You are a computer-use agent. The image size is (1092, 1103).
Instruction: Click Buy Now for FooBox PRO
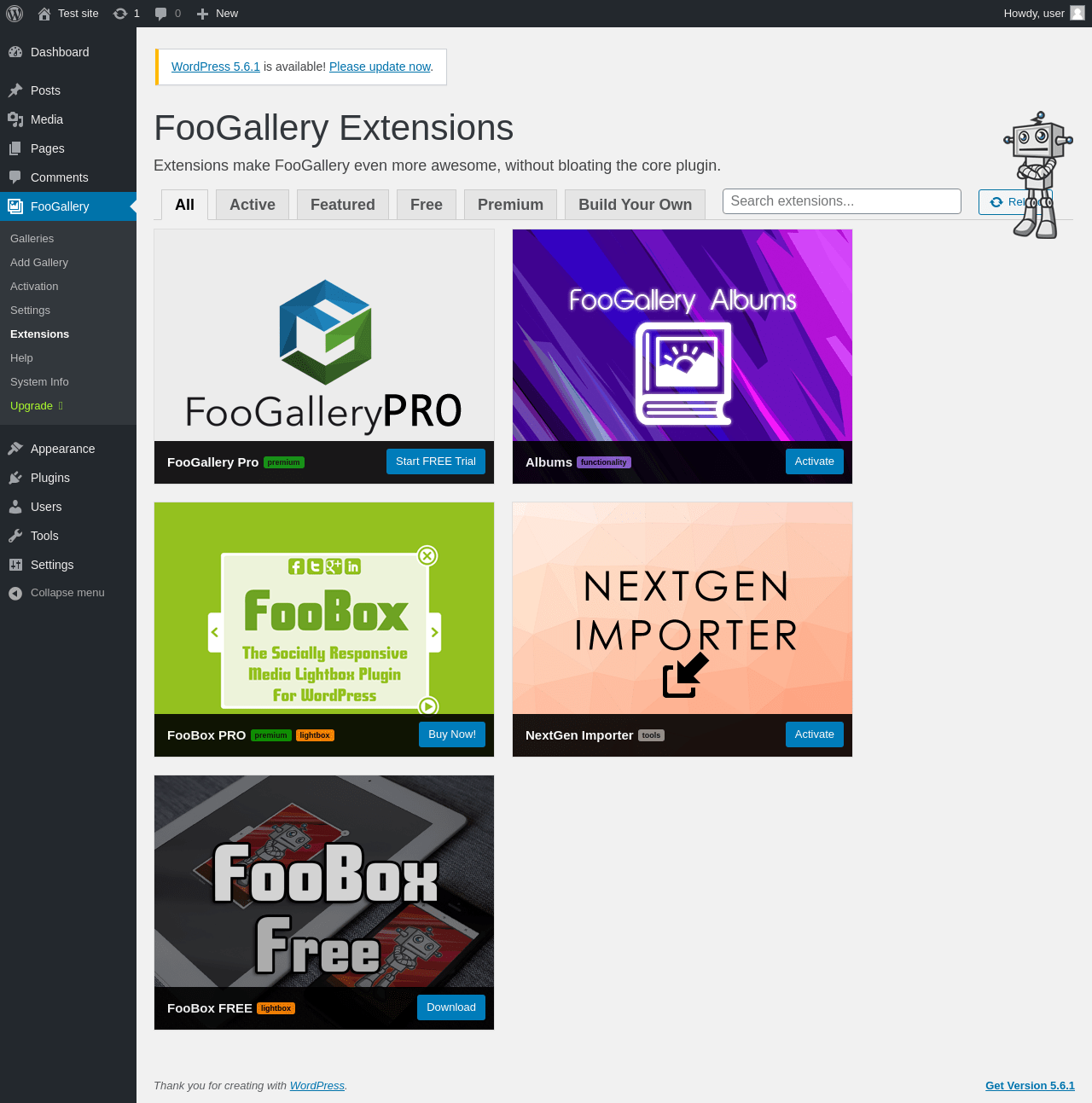(x=452, y=734)
